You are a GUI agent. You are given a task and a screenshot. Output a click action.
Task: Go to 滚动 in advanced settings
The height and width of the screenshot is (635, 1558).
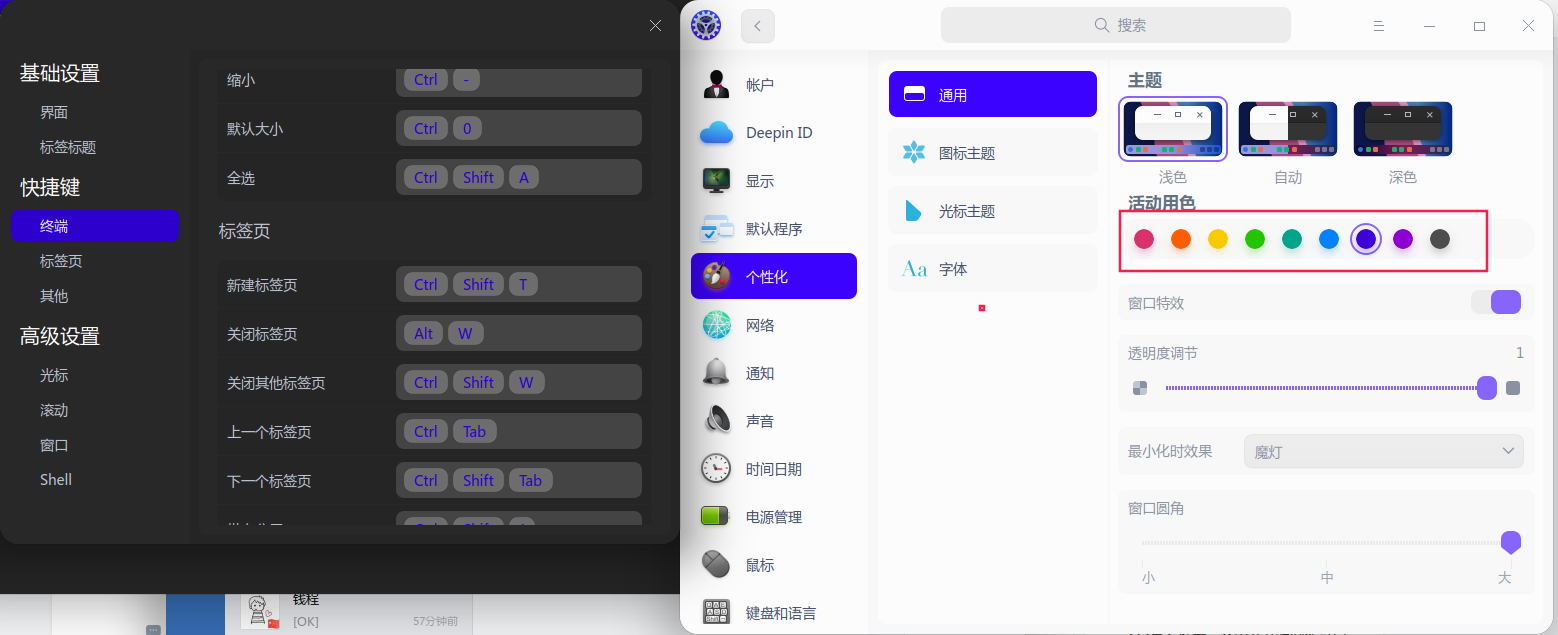coord(54,410)
